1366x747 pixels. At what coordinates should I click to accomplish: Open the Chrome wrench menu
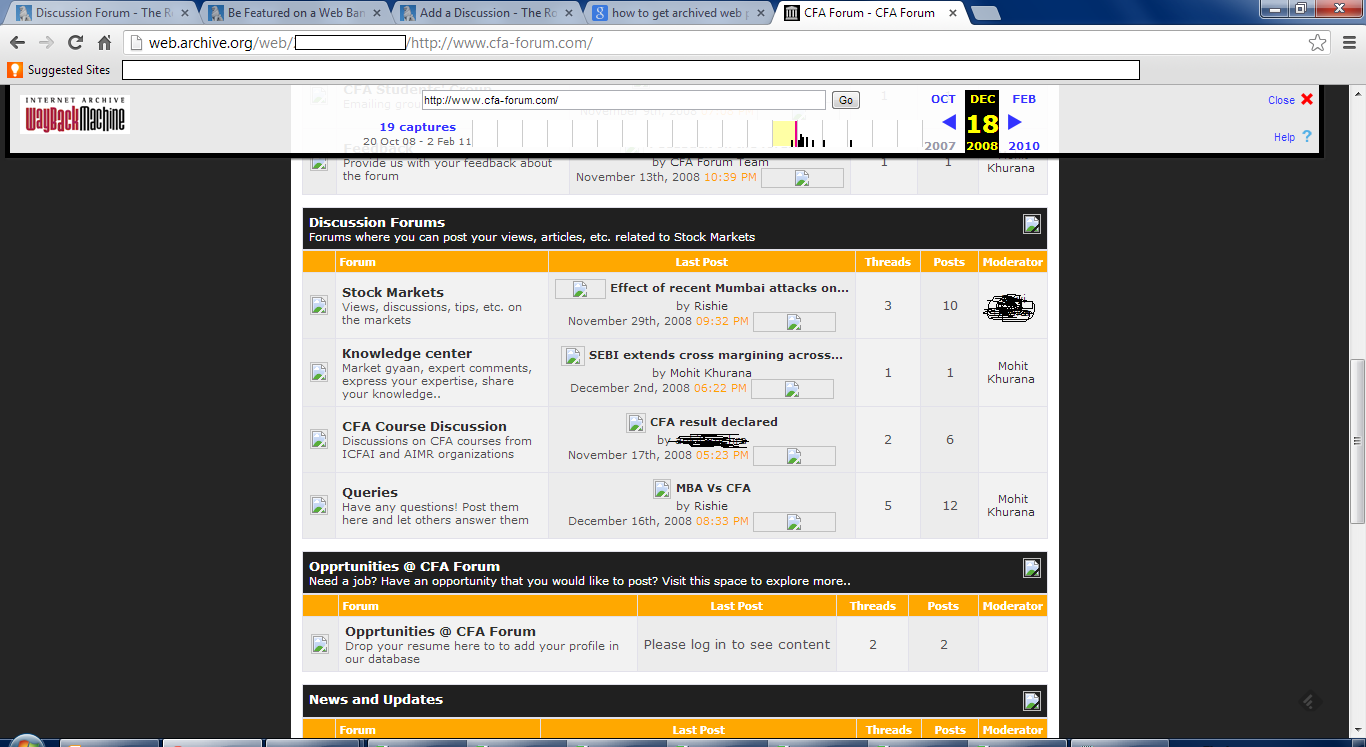[1348, 43]
